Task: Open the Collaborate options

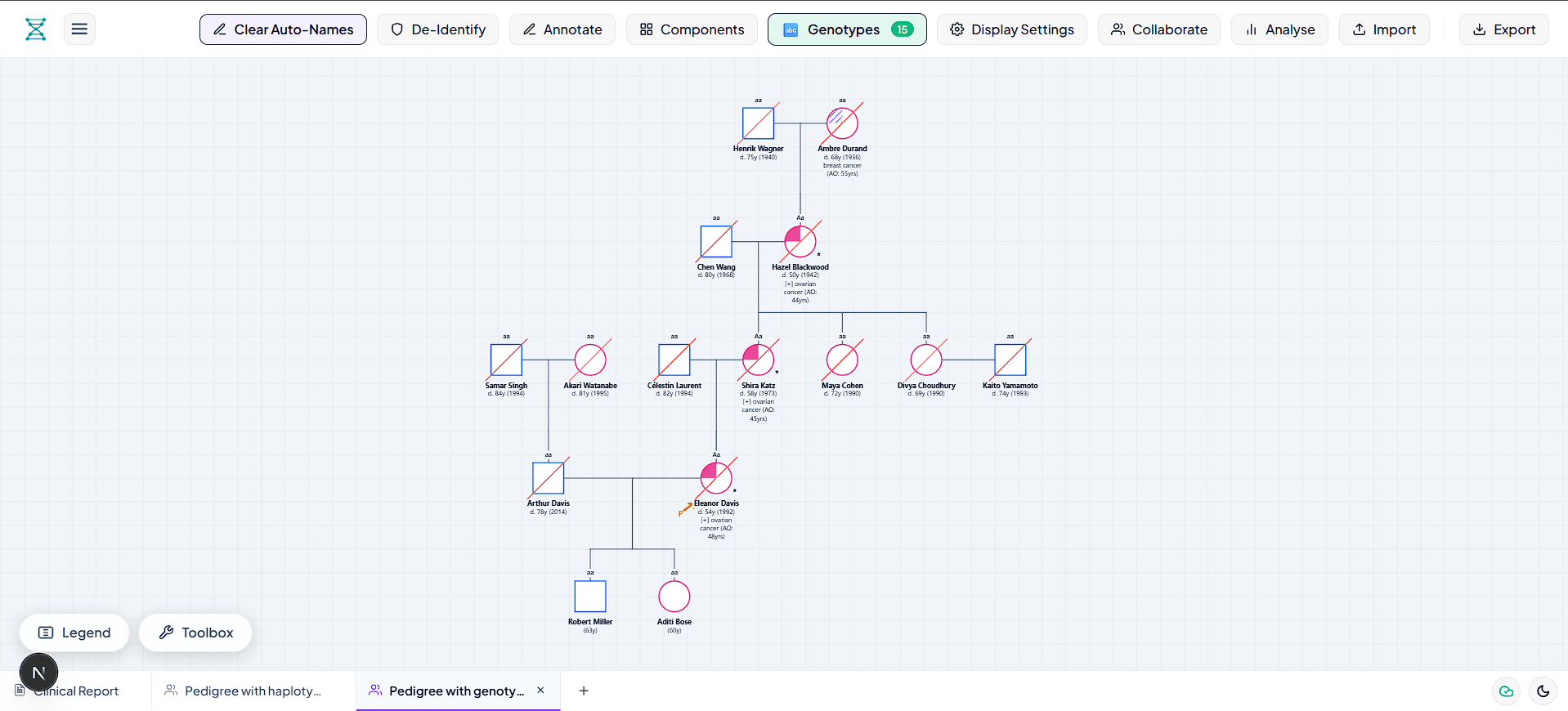Action: pos(1159,29)
